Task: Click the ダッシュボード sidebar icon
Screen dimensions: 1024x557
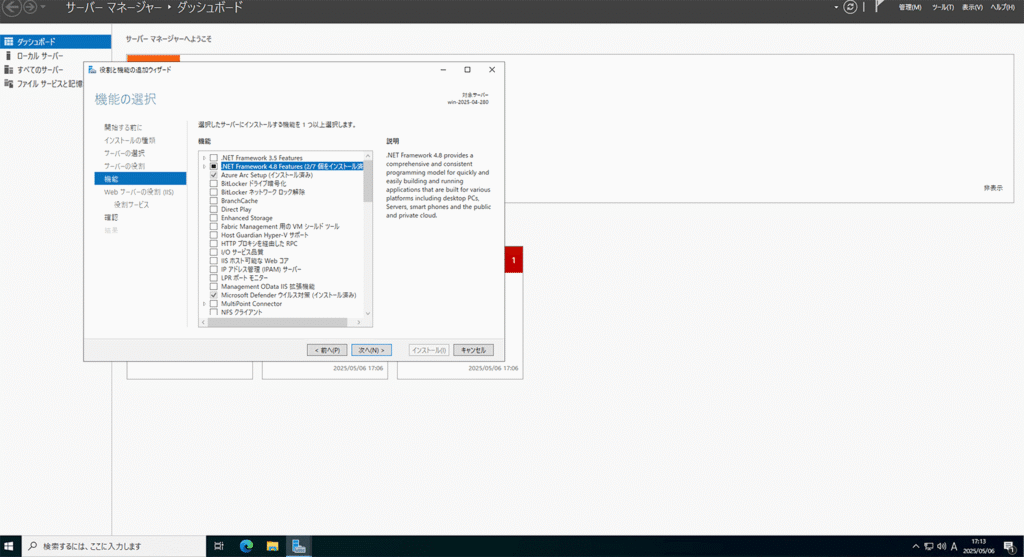Action: click(x=8, y=41)
